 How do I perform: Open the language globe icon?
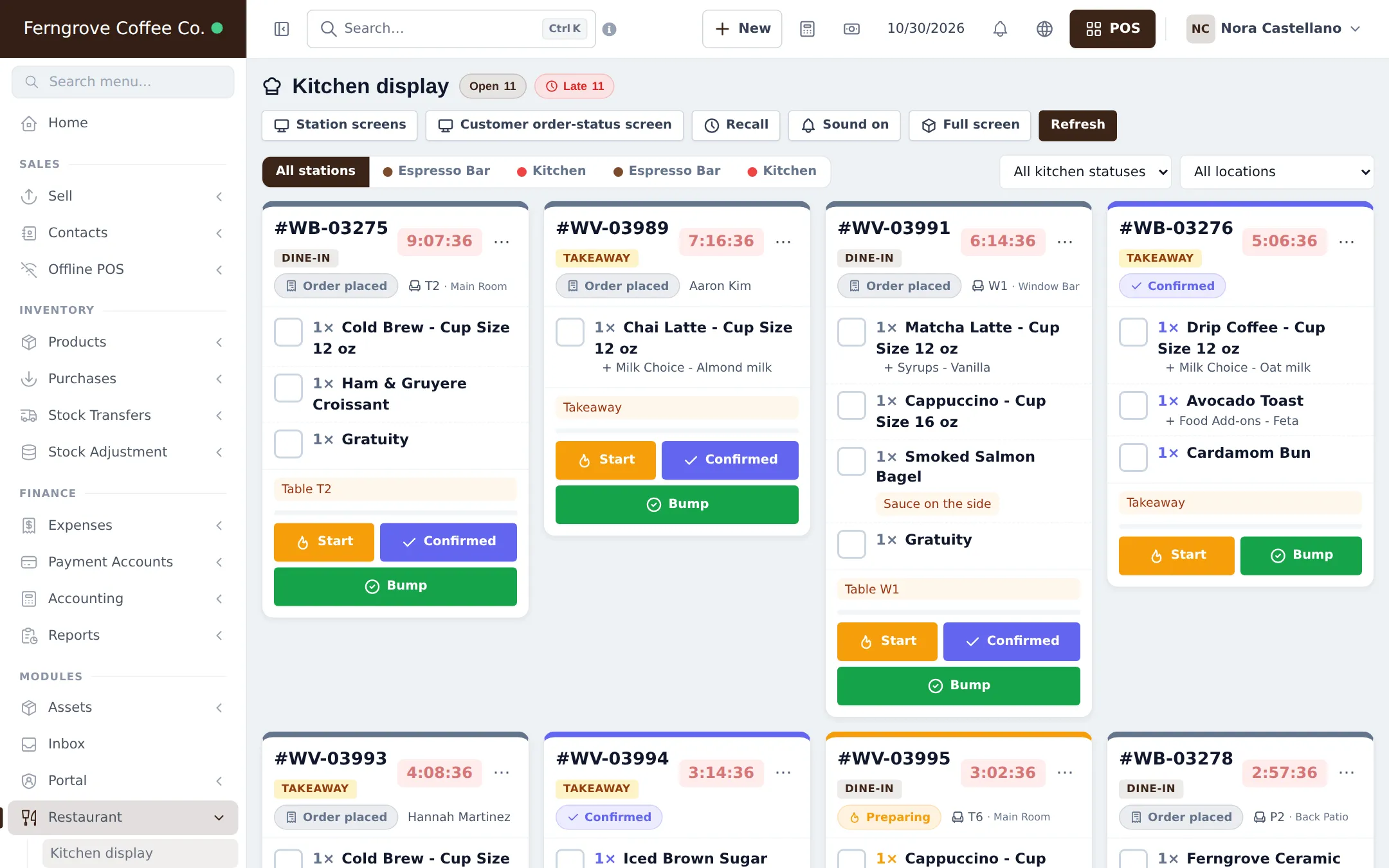(x=1044, y=29)
